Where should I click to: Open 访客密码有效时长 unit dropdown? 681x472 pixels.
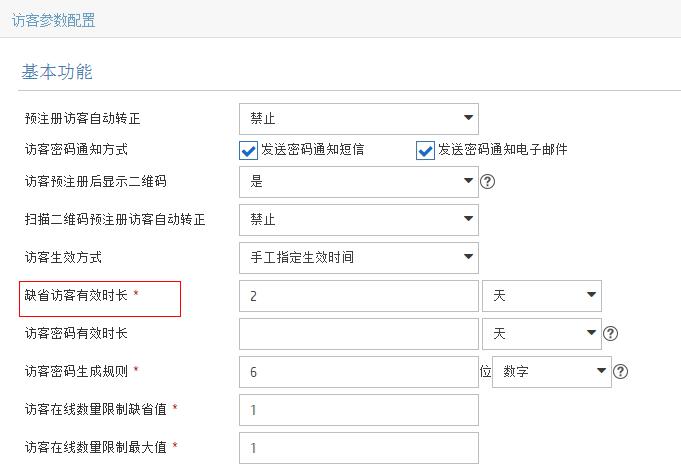tap(541, 334)
